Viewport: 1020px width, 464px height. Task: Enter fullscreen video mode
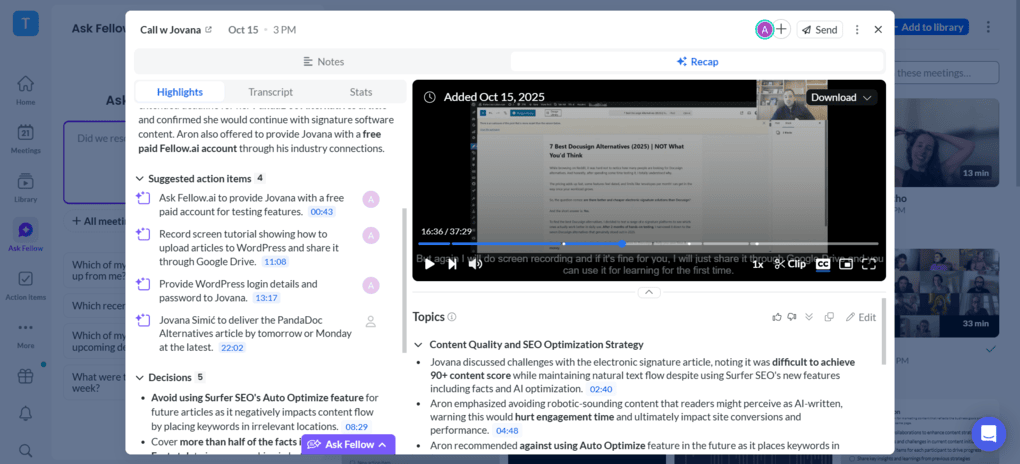(868, 264)
